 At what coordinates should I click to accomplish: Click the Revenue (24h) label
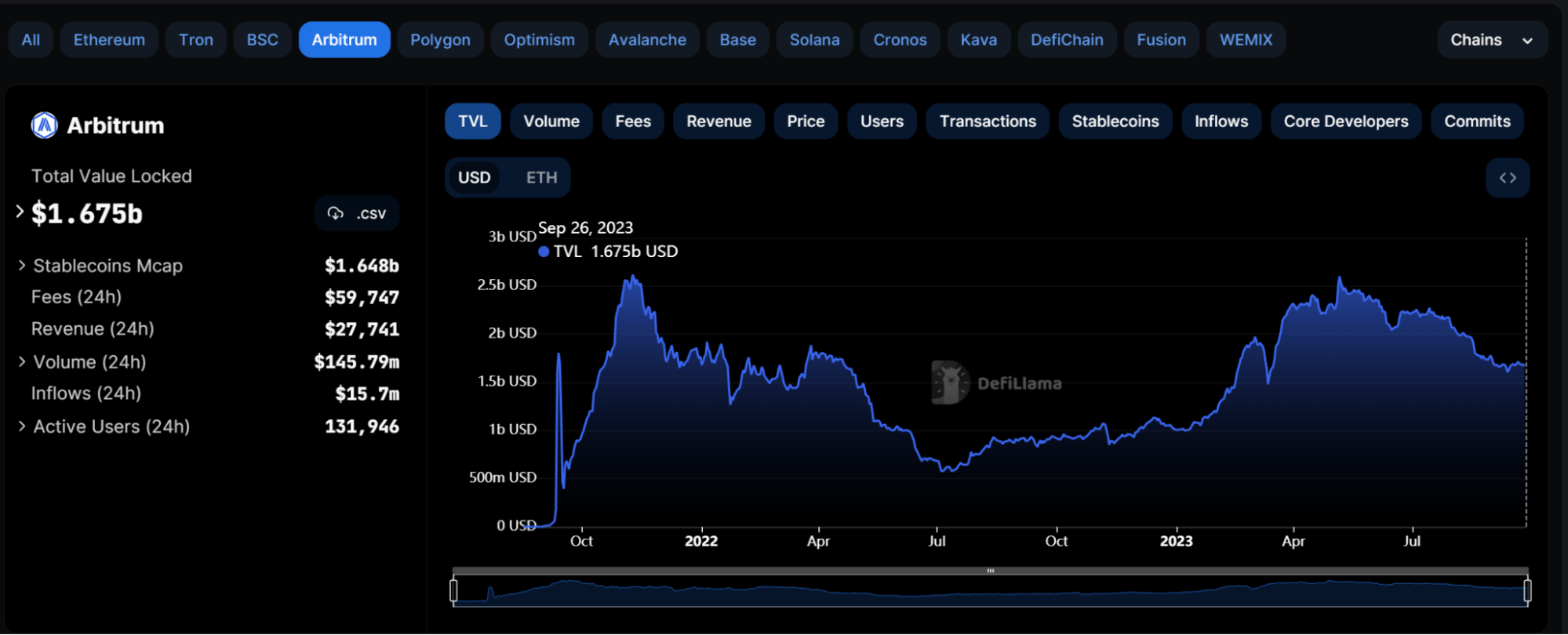pyautogui.click(x=93, y=329)
